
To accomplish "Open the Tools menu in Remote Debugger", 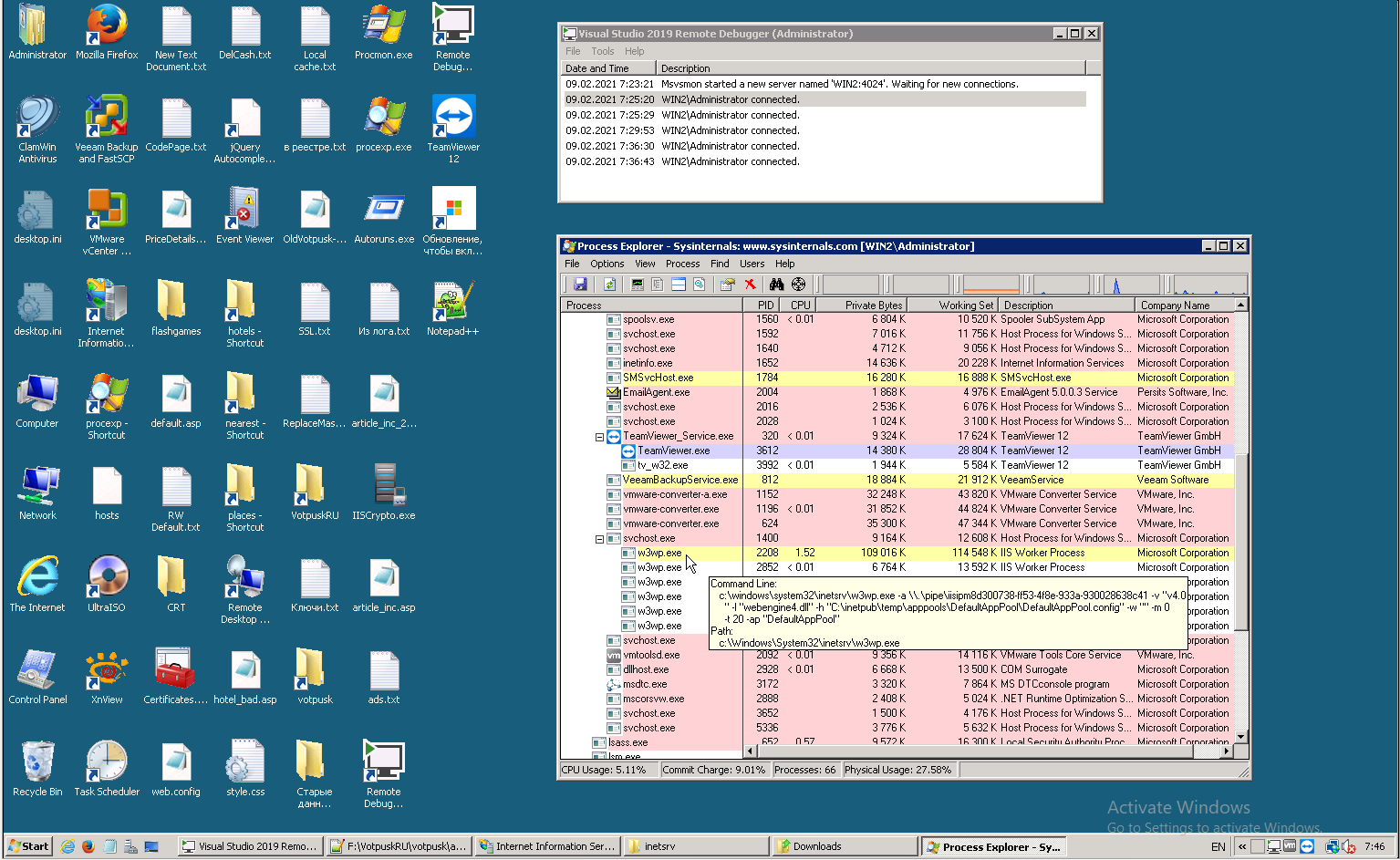I will point(603,51).
